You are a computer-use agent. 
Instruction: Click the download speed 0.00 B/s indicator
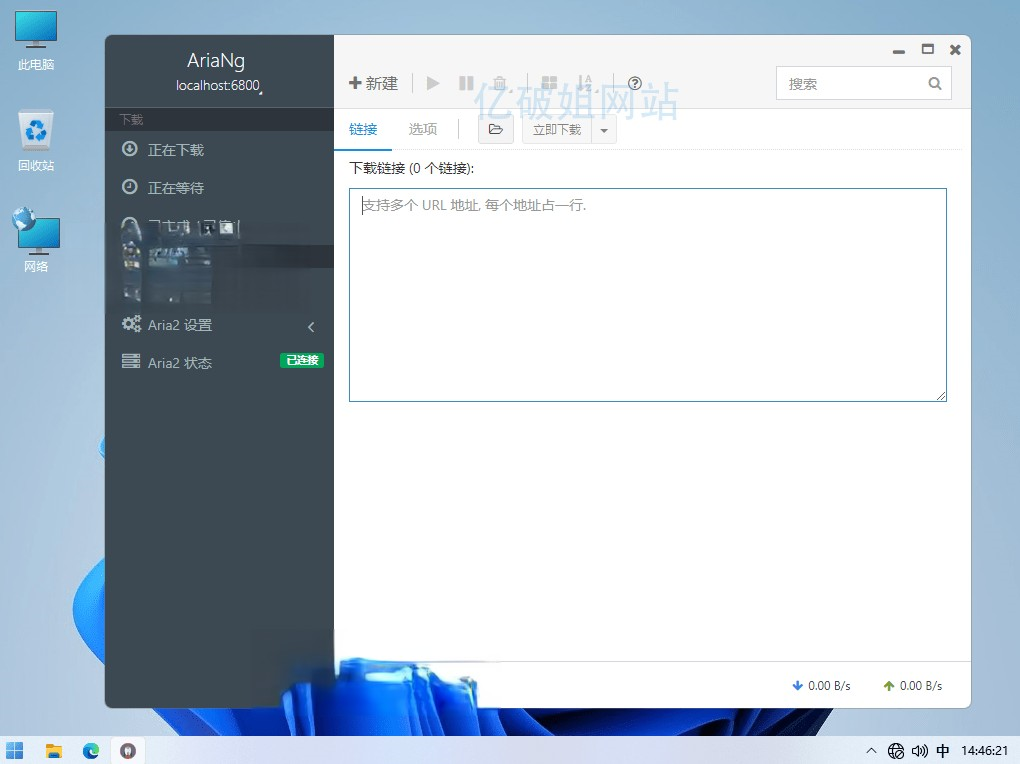point(821,685)
